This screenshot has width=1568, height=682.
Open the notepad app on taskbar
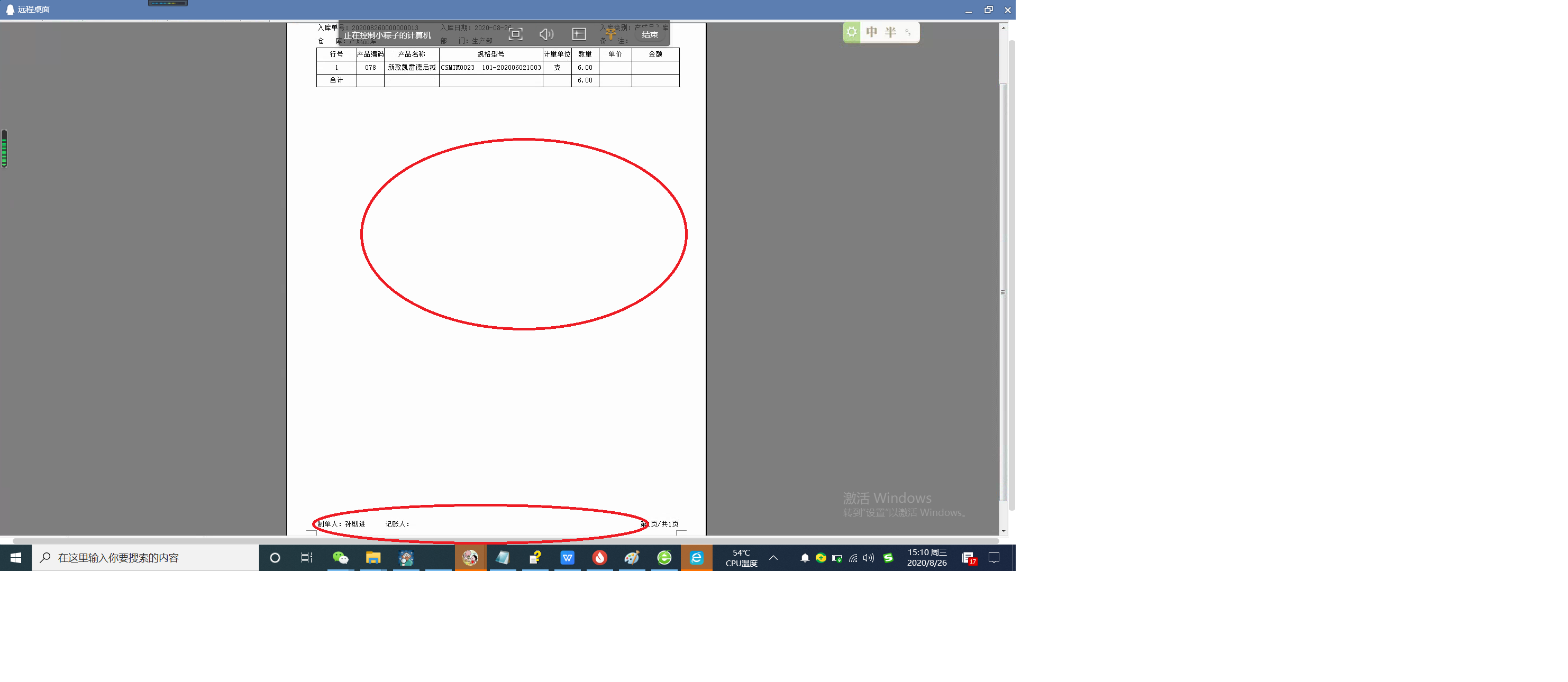[502, 557]
